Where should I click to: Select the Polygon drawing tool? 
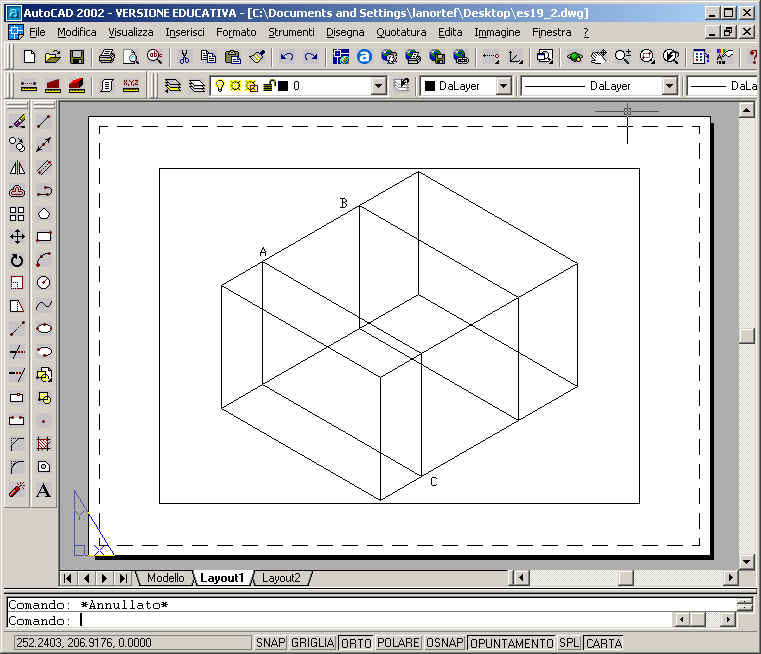[x=44, y=213]
